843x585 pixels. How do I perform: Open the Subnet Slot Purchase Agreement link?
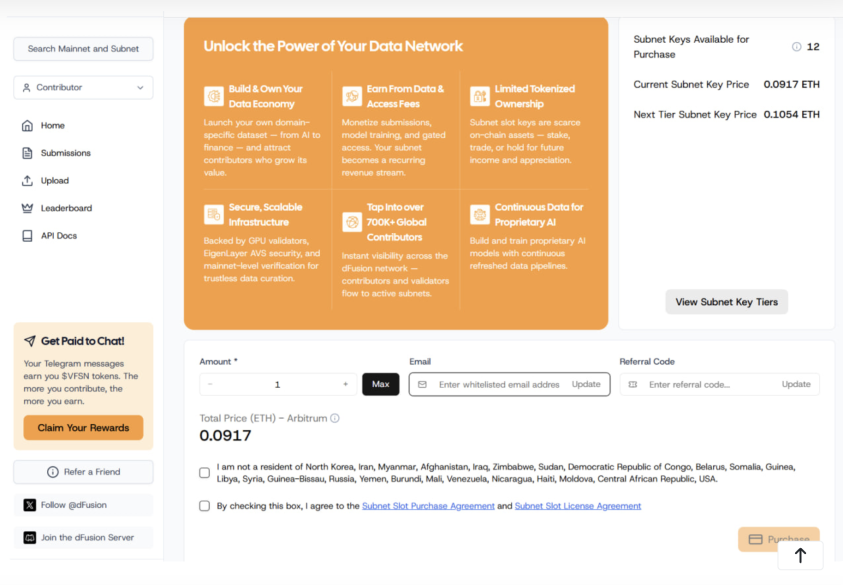(428, 506)
